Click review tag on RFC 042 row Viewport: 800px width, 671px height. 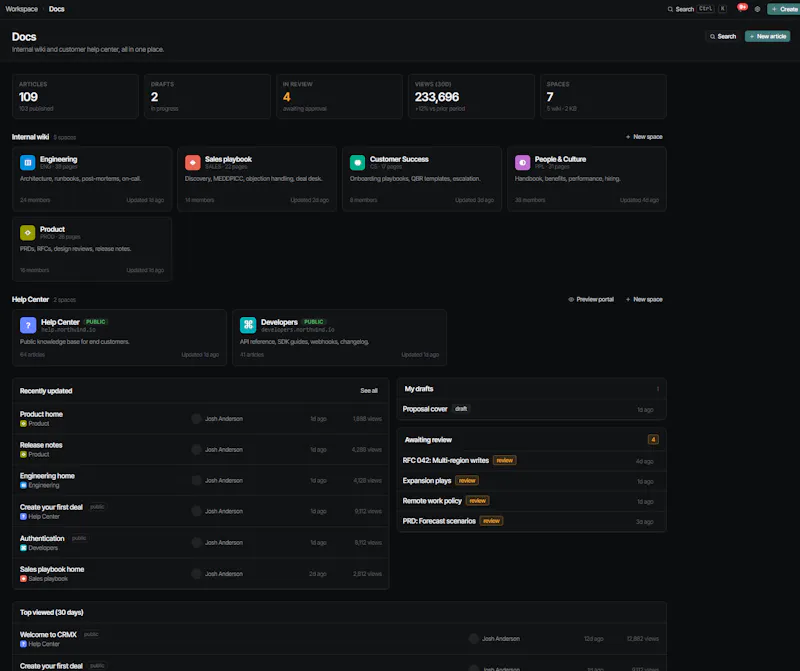coord(505,460)
